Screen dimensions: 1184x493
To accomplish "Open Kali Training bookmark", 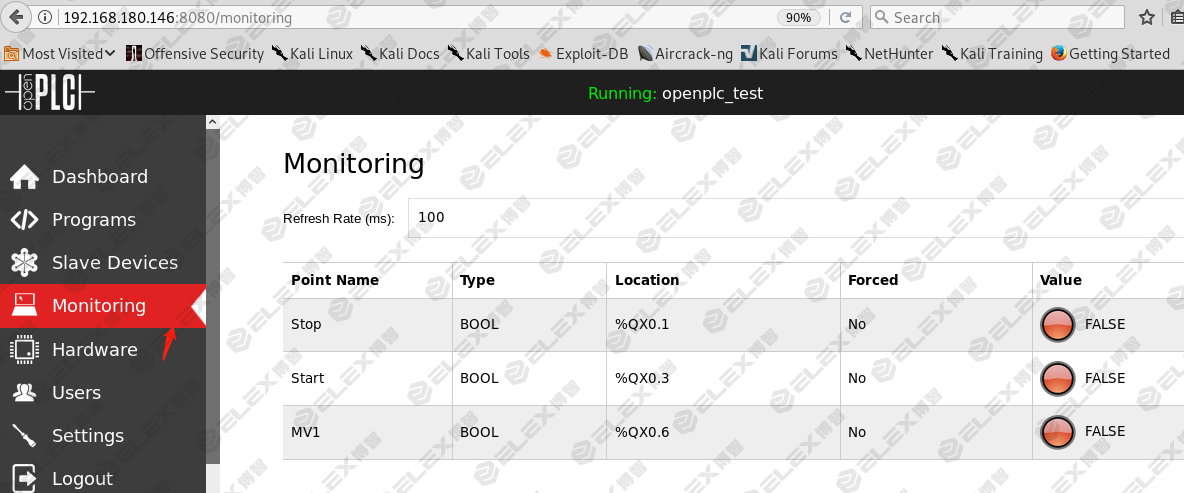I will pos(991,54).
